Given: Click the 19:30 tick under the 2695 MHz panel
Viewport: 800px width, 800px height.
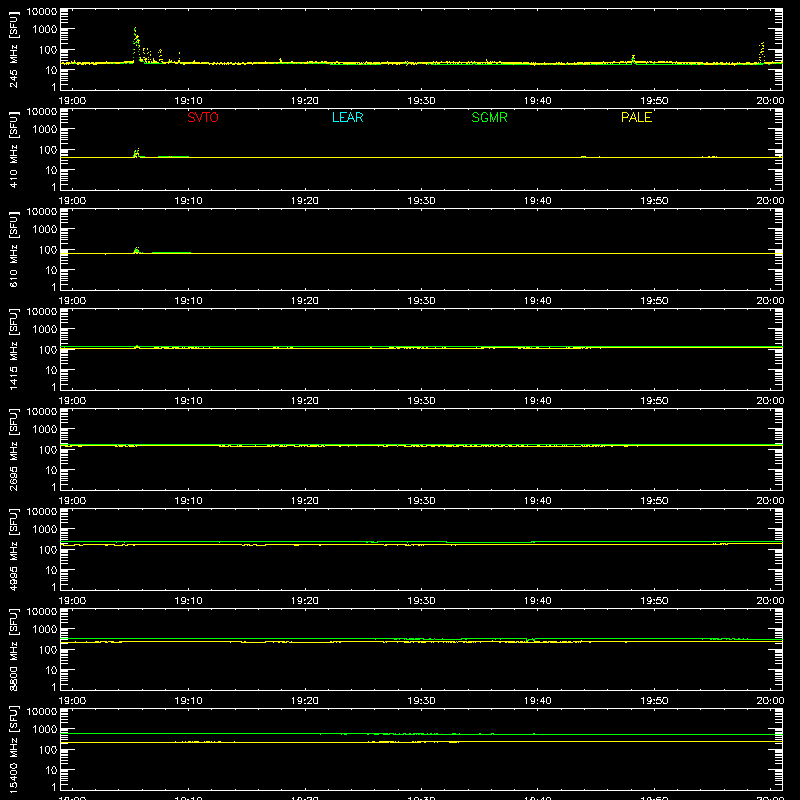Looking at the screenshot, I should pos(421,501).
